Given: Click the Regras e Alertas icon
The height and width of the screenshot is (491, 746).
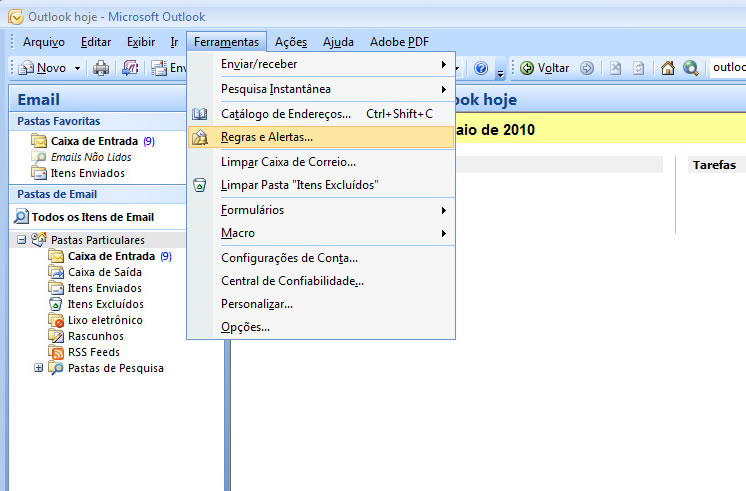Looking at the screenshot, I should click(x=199, y=137).
